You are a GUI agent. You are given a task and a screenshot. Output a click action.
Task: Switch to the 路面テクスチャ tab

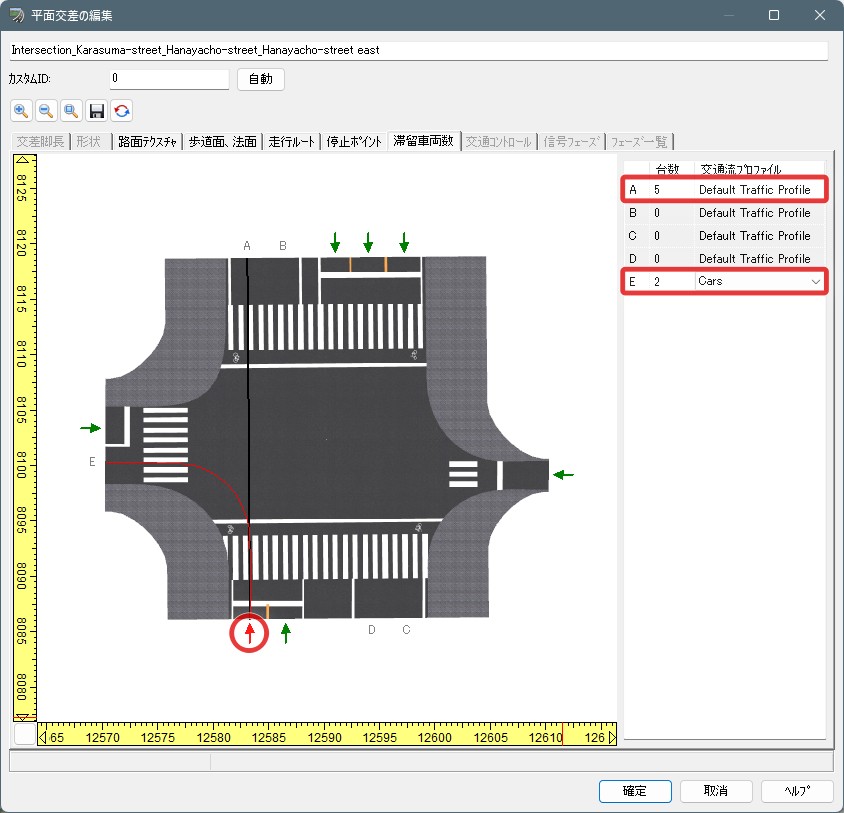tap(146, 141)
